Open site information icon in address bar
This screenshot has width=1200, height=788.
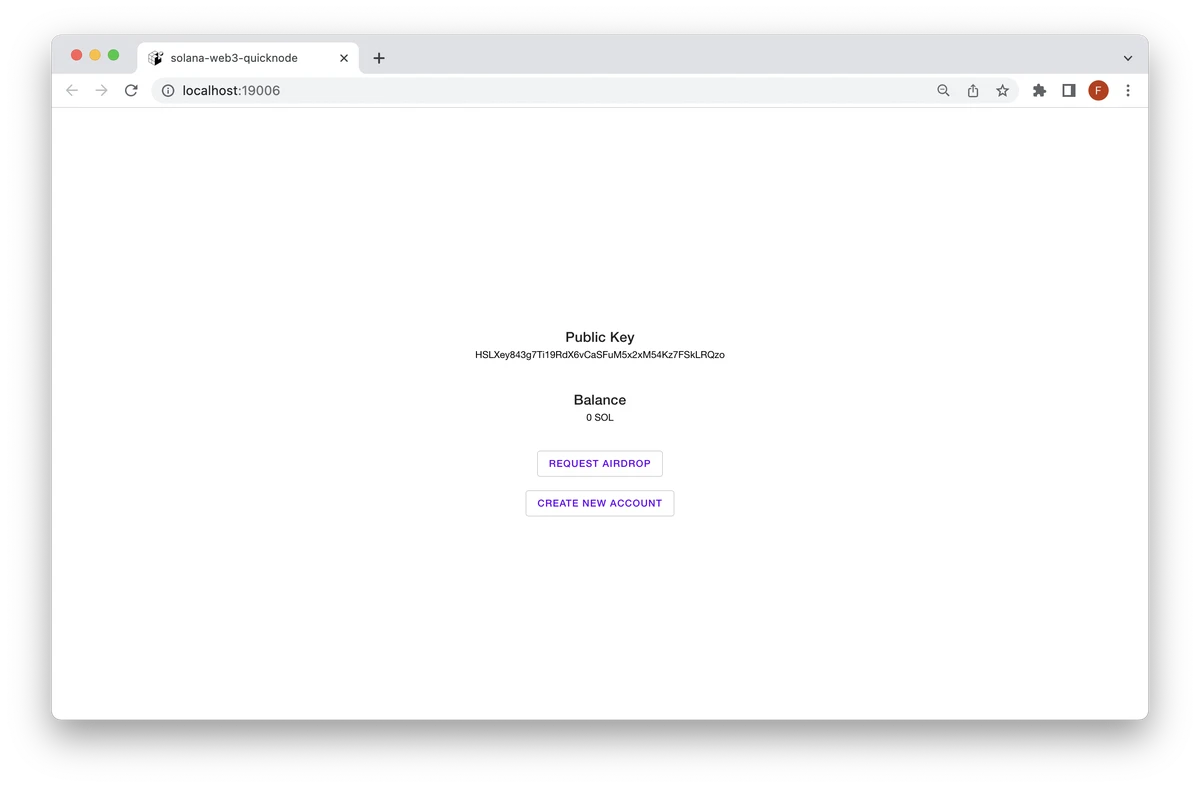click(x=168, y=91)
